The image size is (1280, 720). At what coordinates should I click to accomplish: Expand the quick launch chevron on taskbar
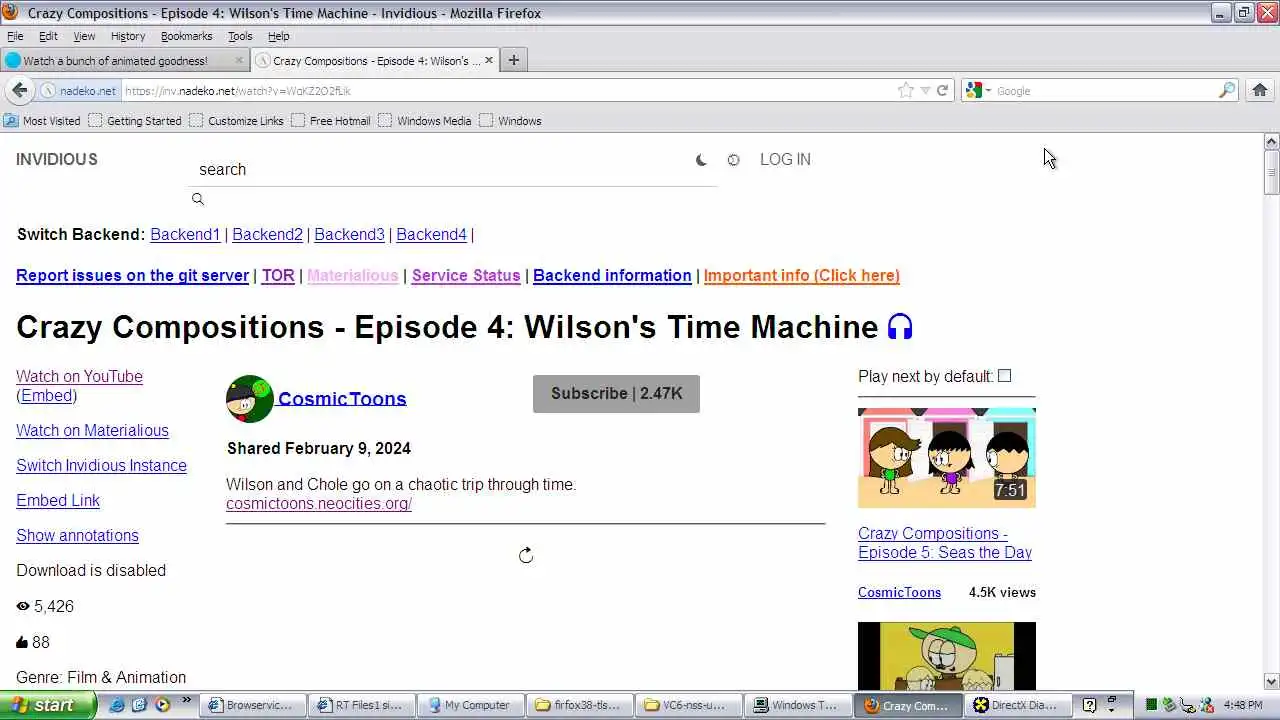coord(186,702)
